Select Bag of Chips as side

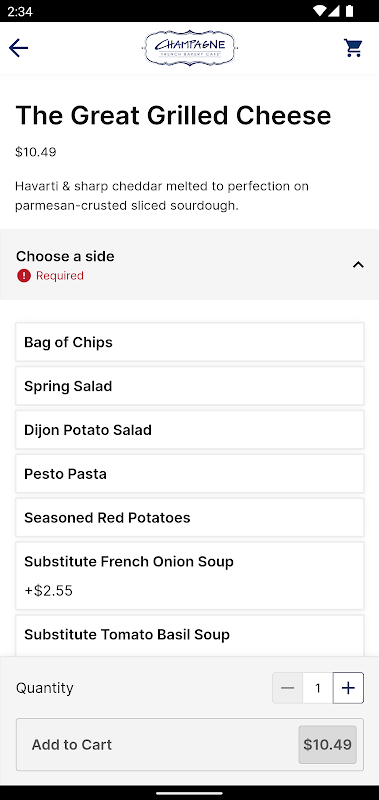tap(190, 342)
